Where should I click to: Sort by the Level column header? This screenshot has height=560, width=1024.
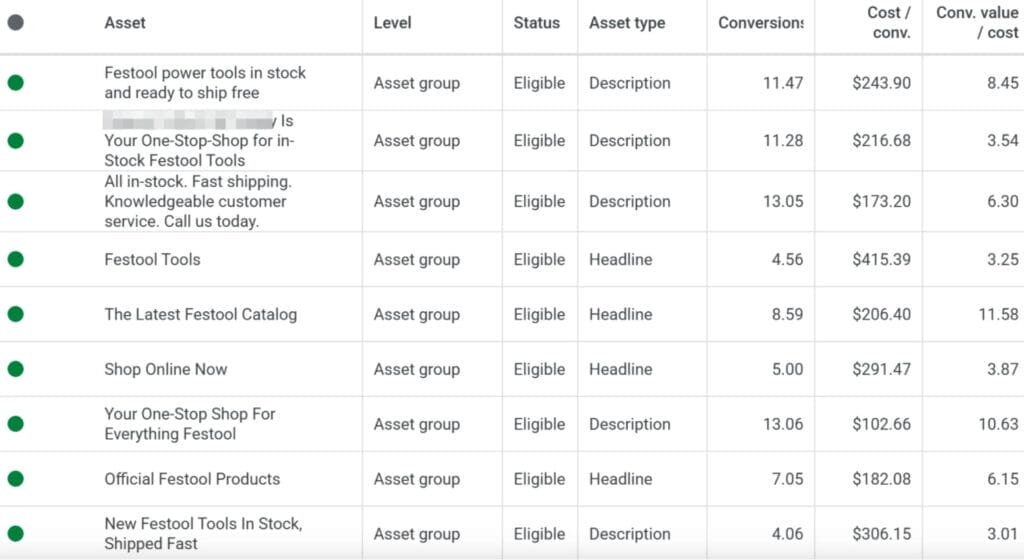point(392,23)
